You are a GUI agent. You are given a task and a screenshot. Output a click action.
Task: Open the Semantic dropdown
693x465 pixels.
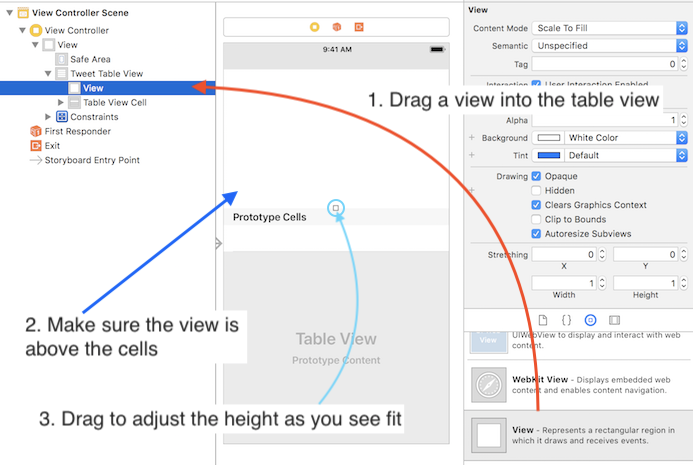609,46
